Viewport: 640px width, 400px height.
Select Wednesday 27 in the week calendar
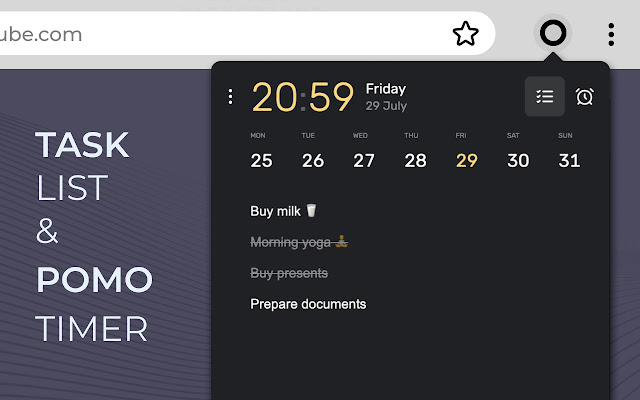[x=364, y=152]
